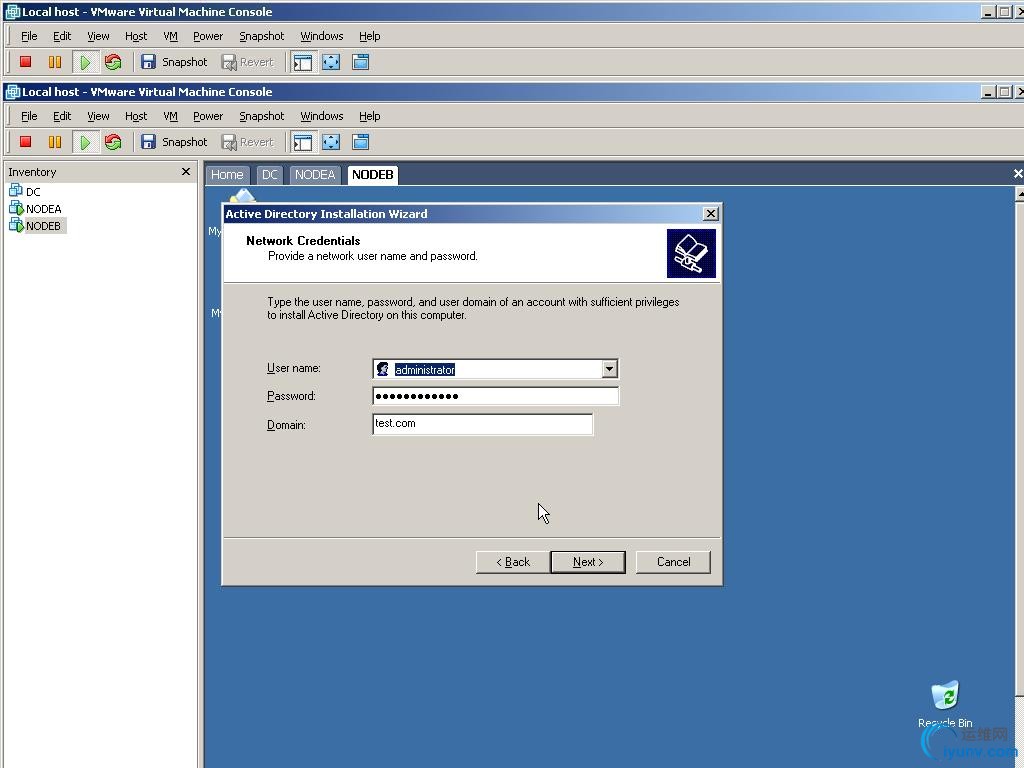Click Revert button in upper console toolbar
Screen dimensions: 1024x768
(x=248, y=62)
